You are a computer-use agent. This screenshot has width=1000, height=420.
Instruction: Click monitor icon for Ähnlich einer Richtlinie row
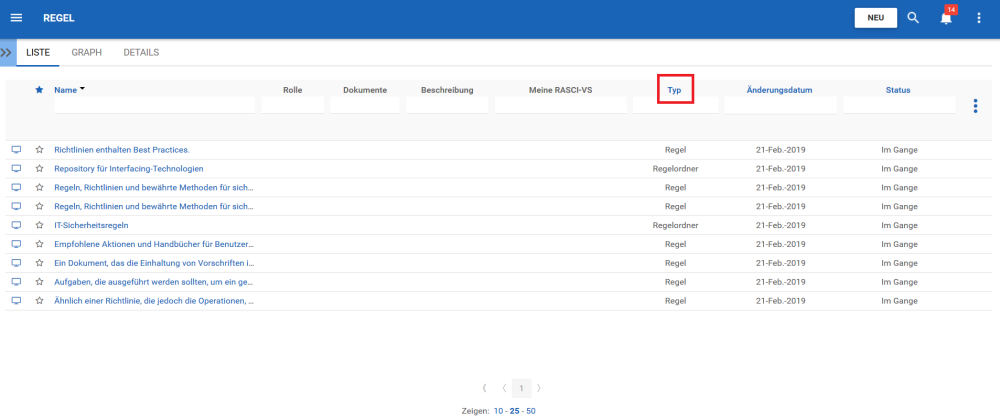click(17, 300)
